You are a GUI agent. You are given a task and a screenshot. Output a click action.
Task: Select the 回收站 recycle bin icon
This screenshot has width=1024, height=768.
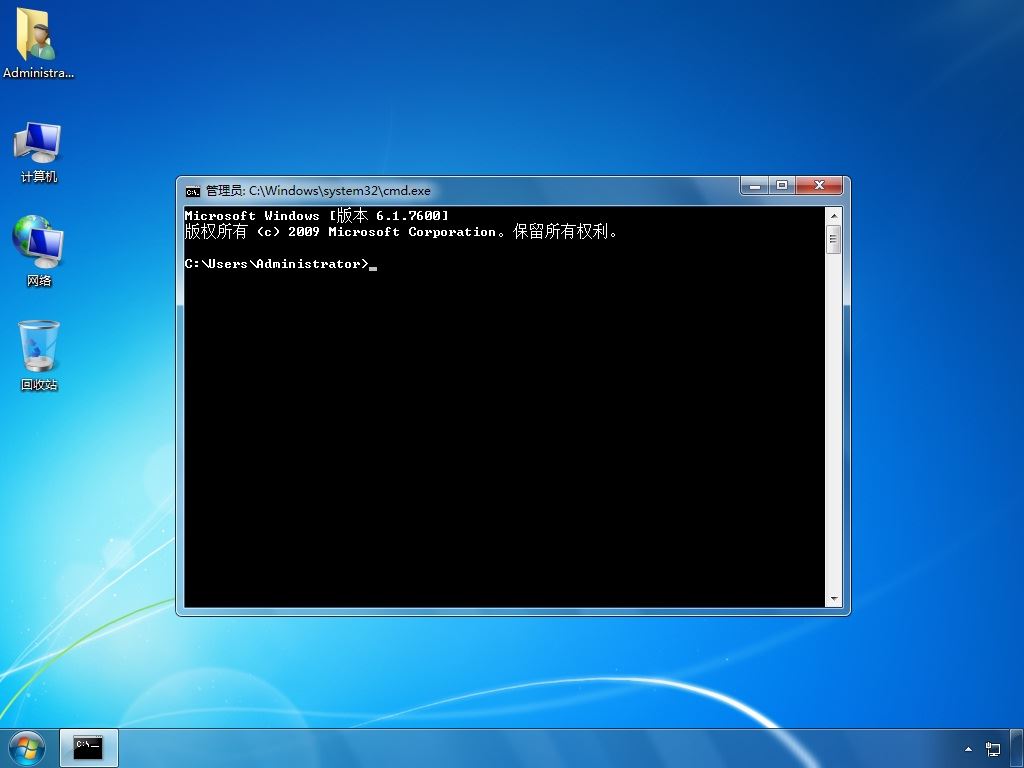[x=39, y=355]
